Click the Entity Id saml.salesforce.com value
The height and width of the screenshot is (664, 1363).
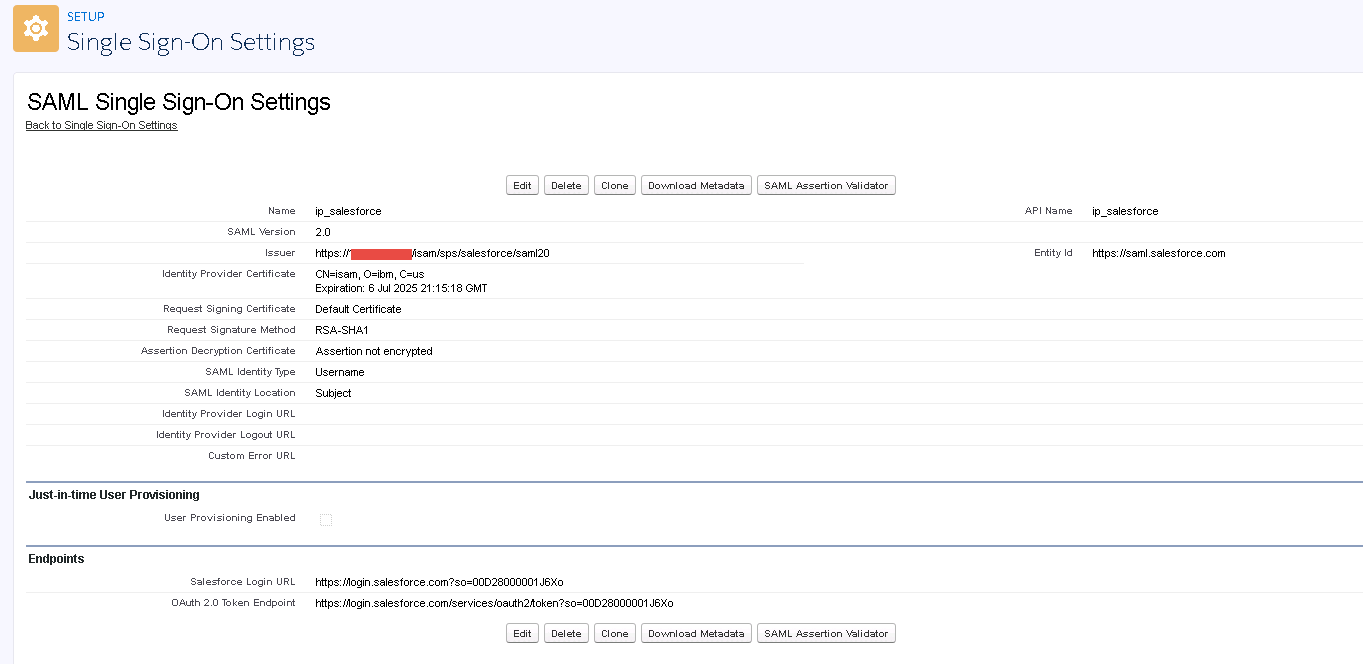pyautogui.click(x=1157, y=253)
